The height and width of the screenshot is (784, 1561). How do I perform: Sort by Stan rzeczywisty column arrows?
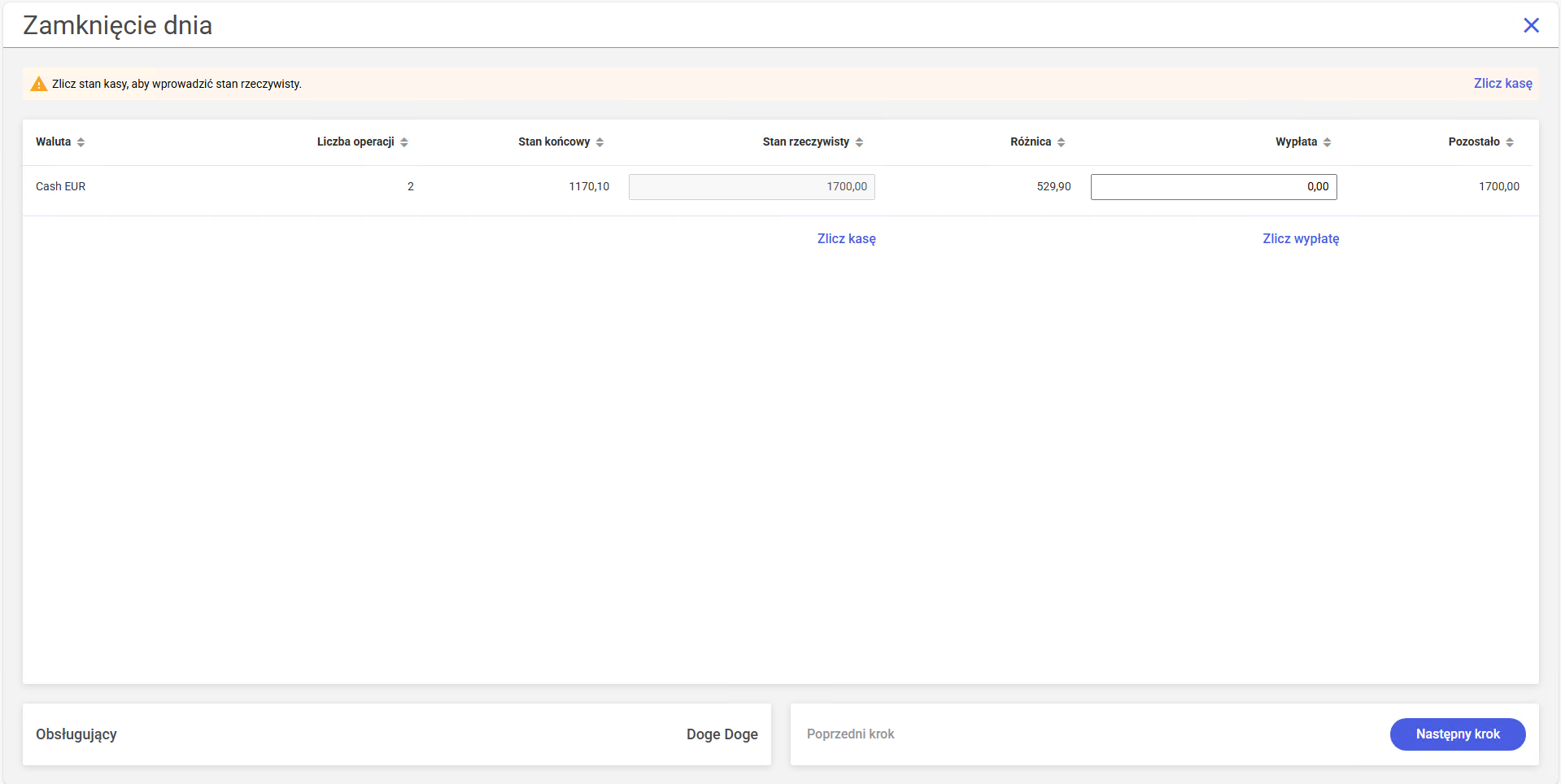click(859, 142)
